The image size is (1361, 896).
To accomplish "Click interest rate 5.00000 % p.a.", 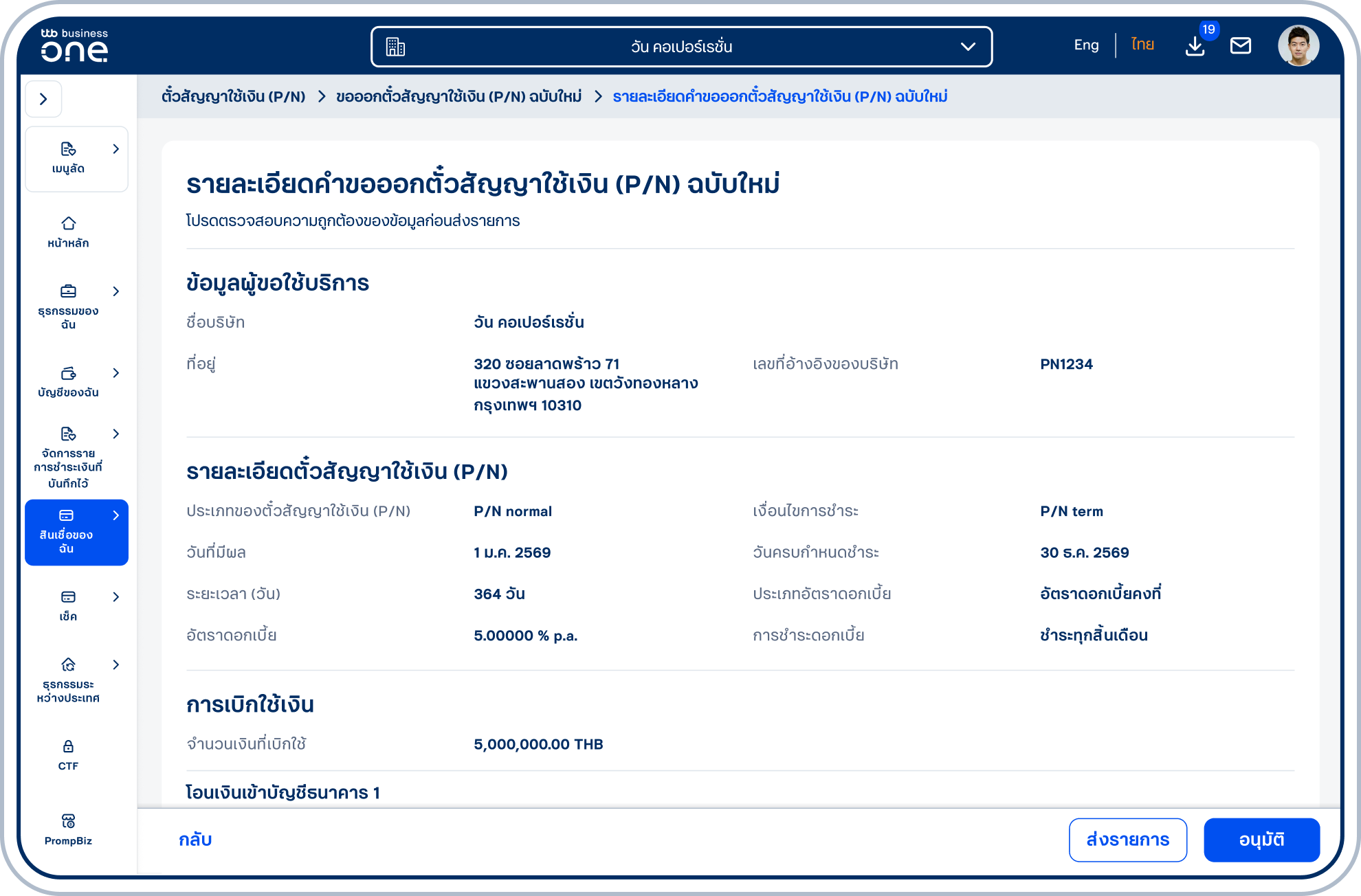I will click(525, 636).
